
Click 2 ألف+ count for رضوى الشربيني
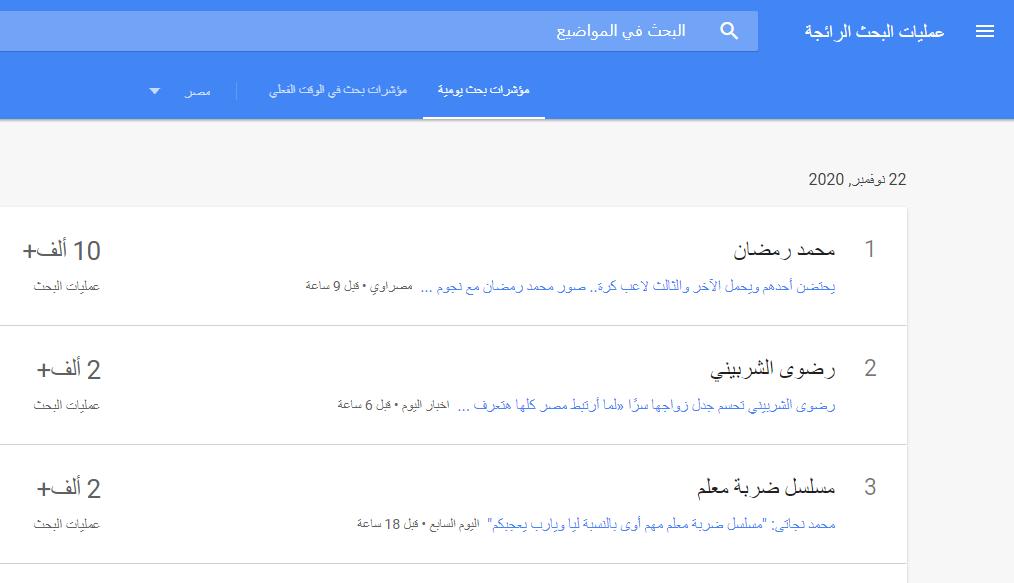69,370
